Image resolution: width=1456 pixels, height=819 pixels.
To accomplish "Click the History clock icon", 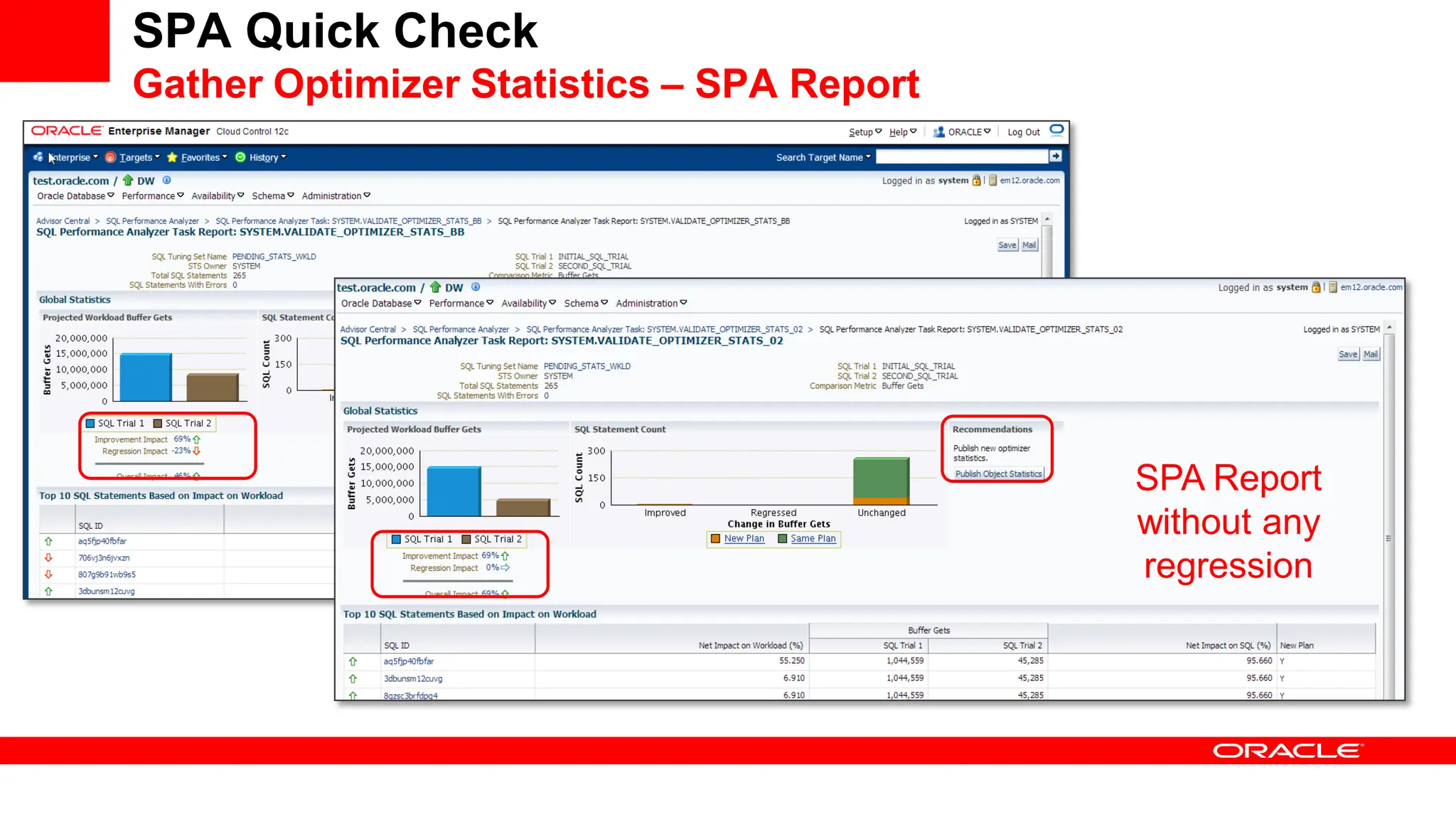I will point(240,157).
